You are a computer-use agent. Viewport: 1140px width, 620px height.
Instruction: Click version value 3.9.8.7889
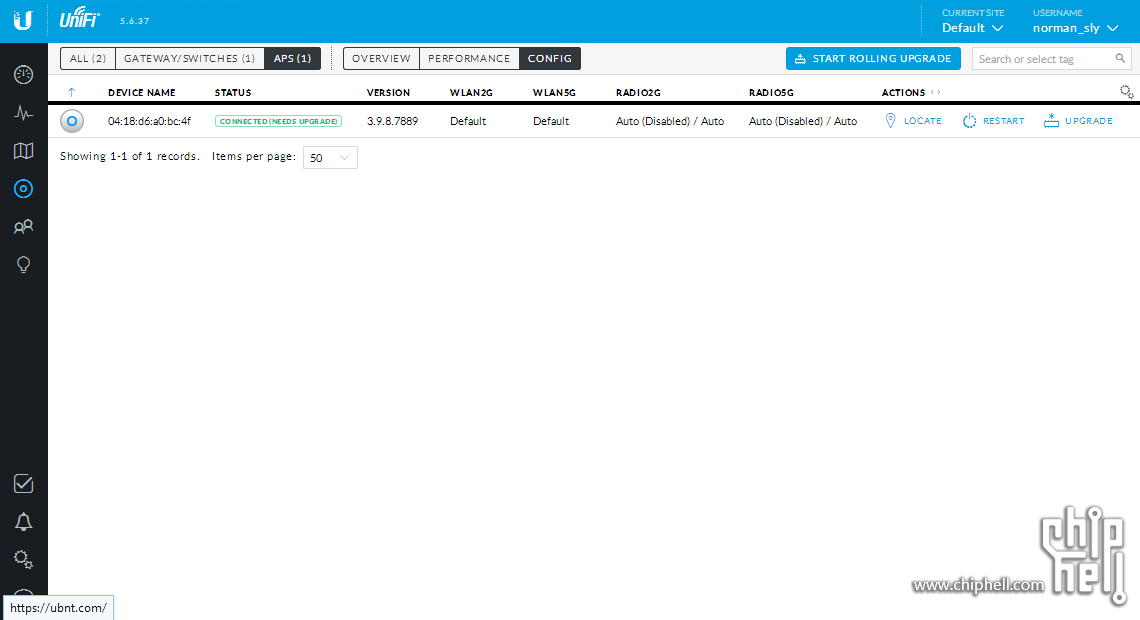click(x=393, y=121)
